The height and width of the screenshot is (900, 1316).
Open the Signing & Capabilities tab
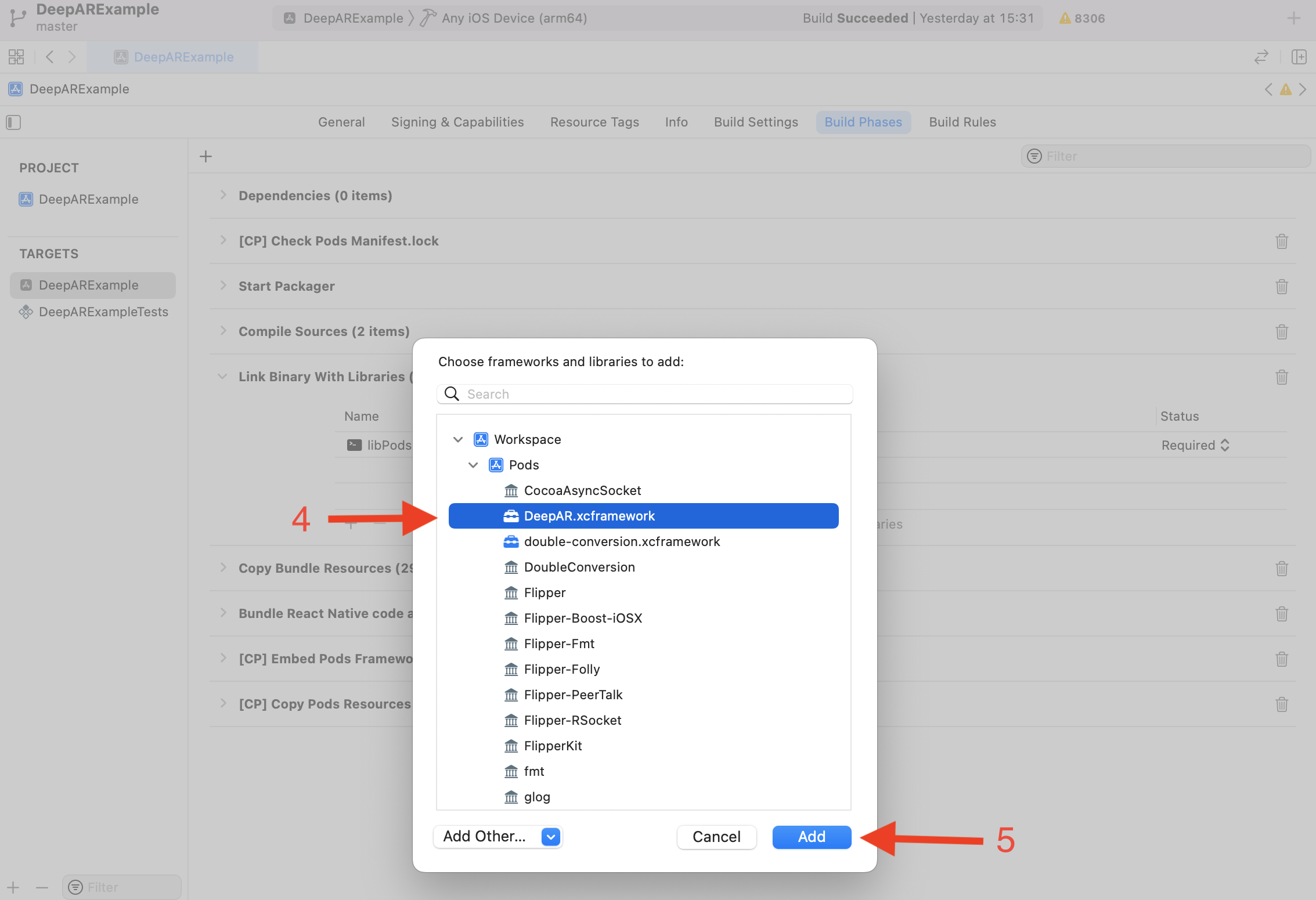pos(457,122)
